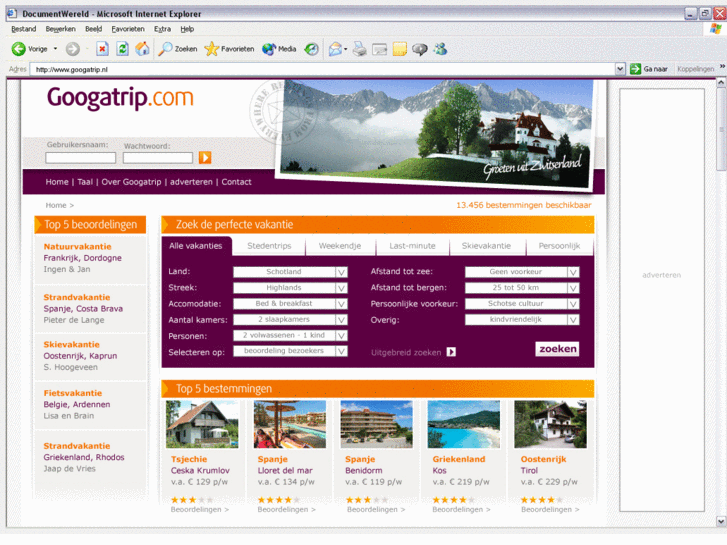Viewport: 727px width, 545px height.
Task: Open the Over Googatrip link
Action: 131,182
